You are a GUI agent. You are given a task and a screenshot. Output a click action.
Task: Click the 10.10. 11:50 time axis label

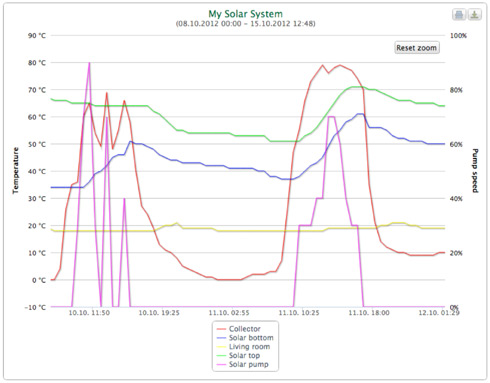click(89, 313)
